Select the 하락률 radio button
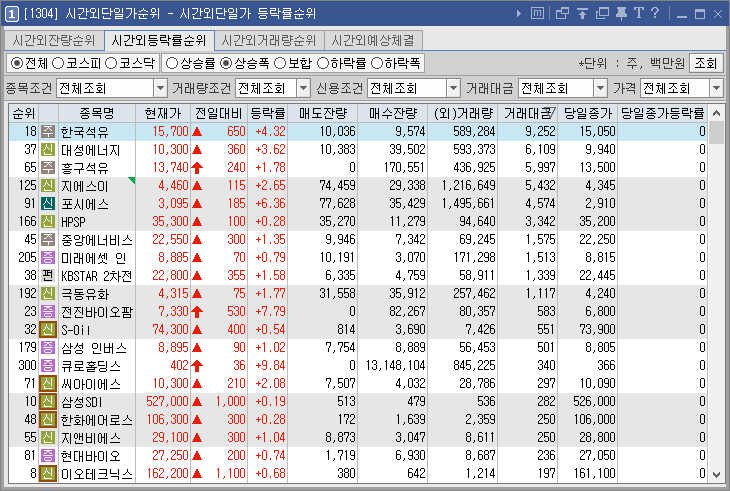This screenshot has height=491, width=730. pos(323,63)
